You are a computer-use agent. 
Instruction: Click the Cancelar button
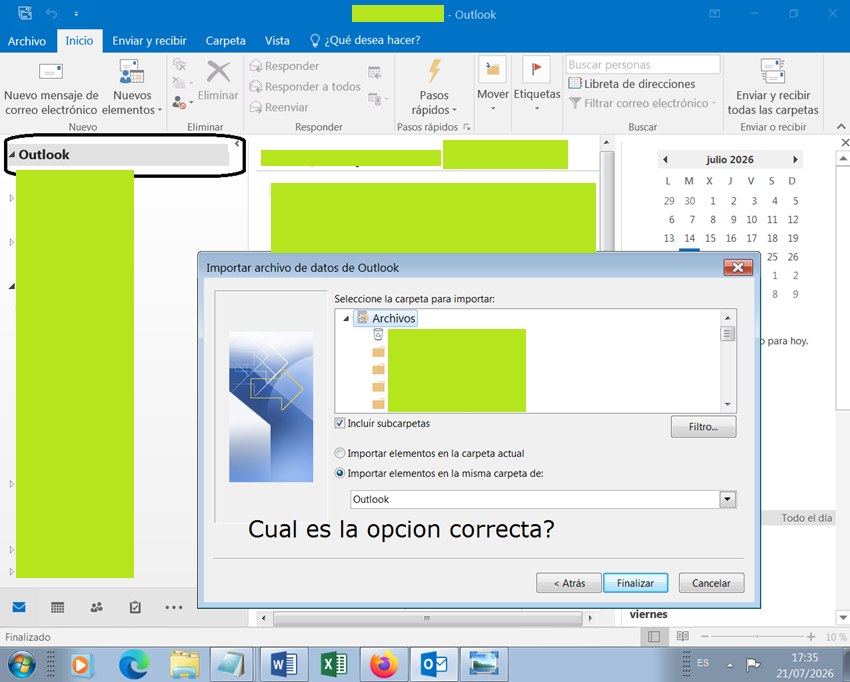[x=711, y=583]
